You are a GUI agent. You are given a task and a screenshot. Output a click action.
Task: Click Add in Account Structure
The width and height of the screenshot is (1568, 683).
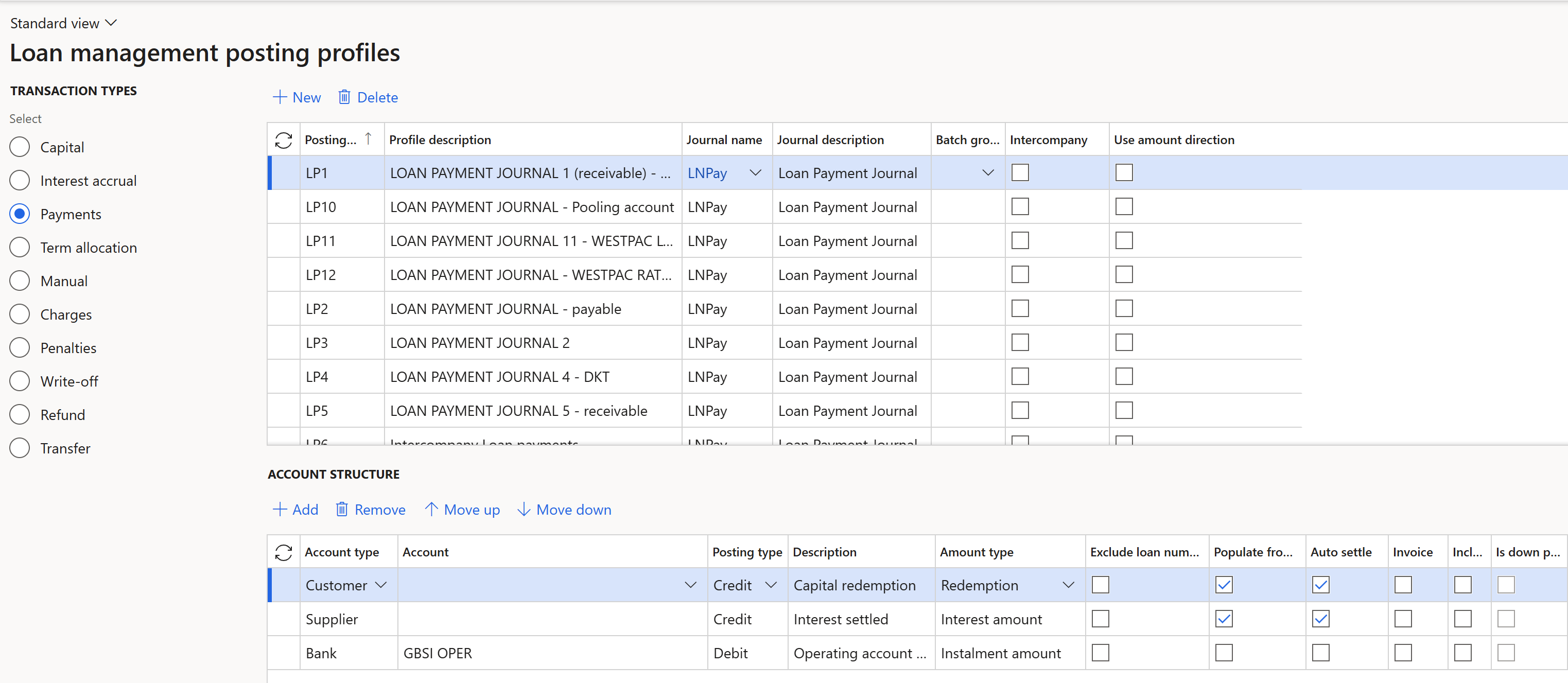(295, 510)
